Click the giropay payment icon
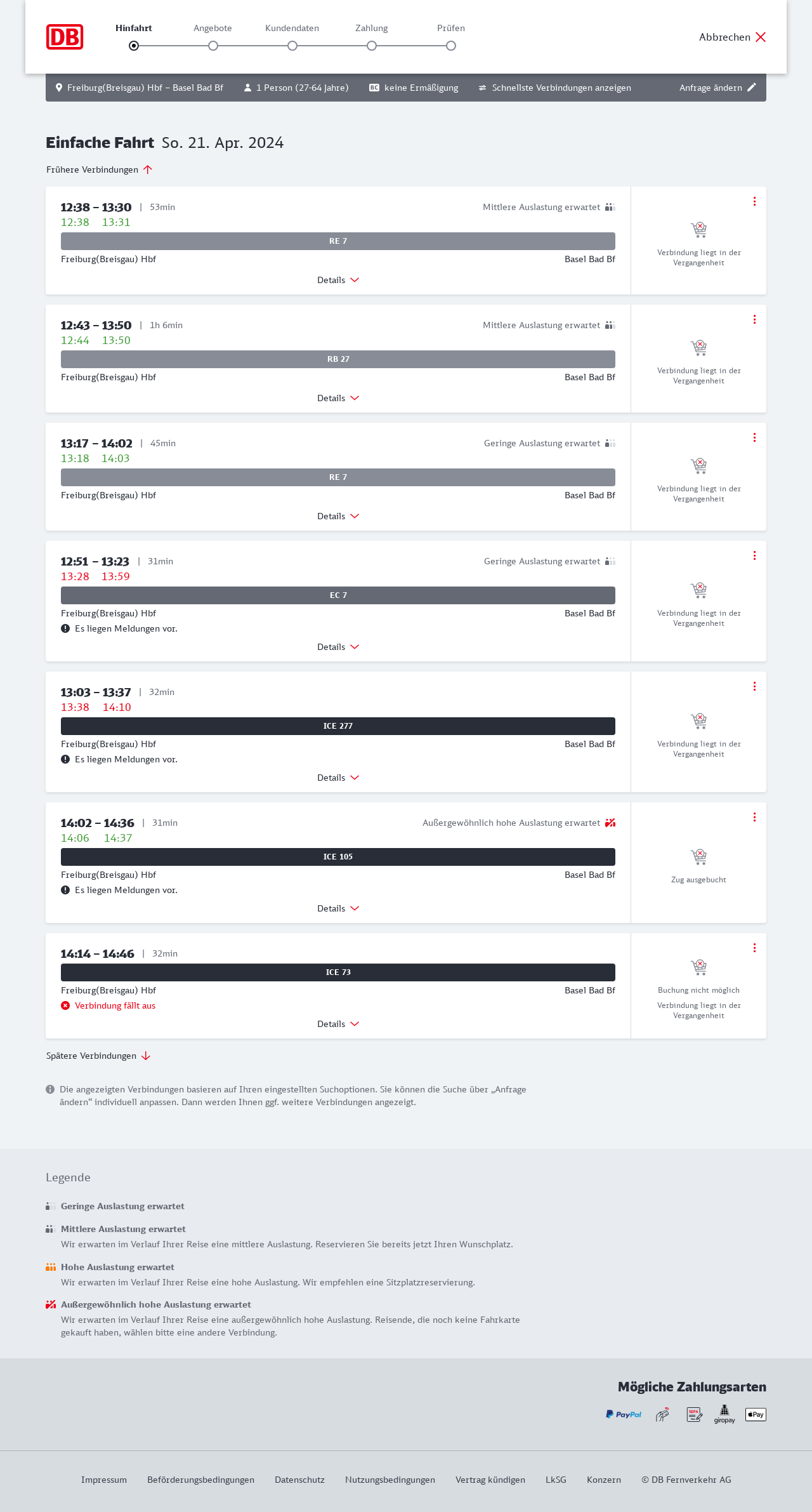Viewport: 812px width, 1512px height. pyautogui.click(x=724, y=1414)
